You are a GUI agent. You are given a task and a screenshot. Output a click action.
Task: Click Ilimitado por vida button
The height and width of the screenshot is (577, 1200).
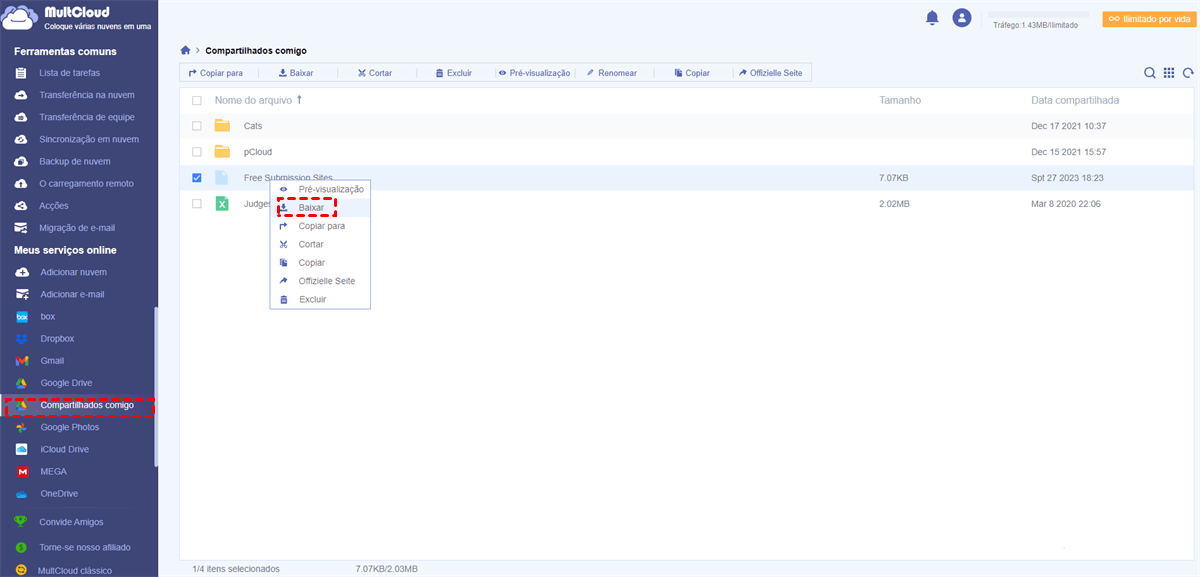1147,19
